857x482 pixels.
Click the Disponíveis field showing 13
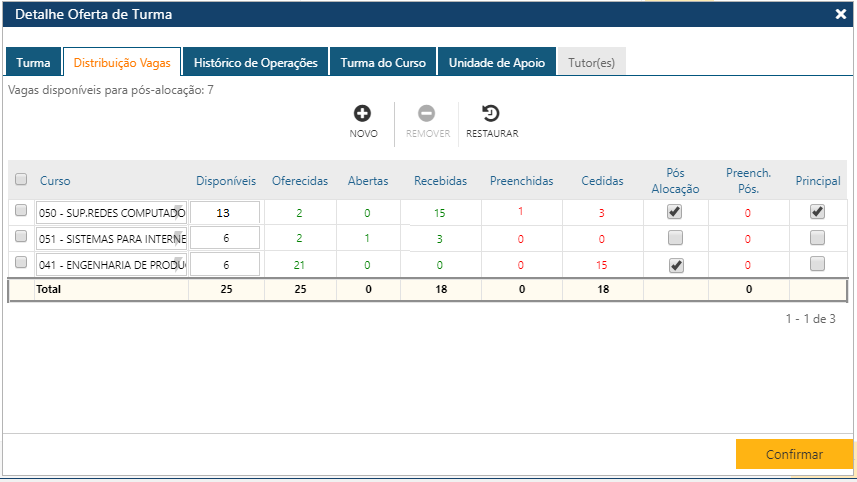click(224, 212)
